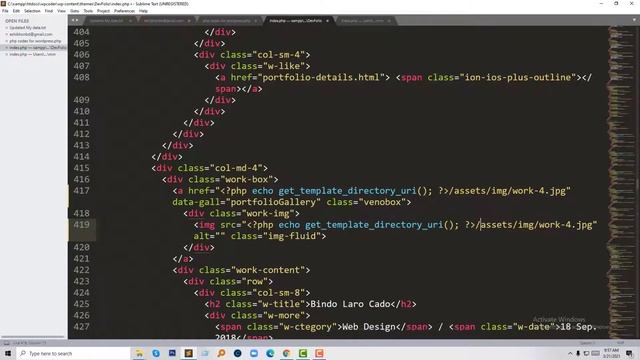Open Microsoft Edge from taskbar
Image resolution: width=640 pixels, height=360 pixels.
tap(270, 353)
